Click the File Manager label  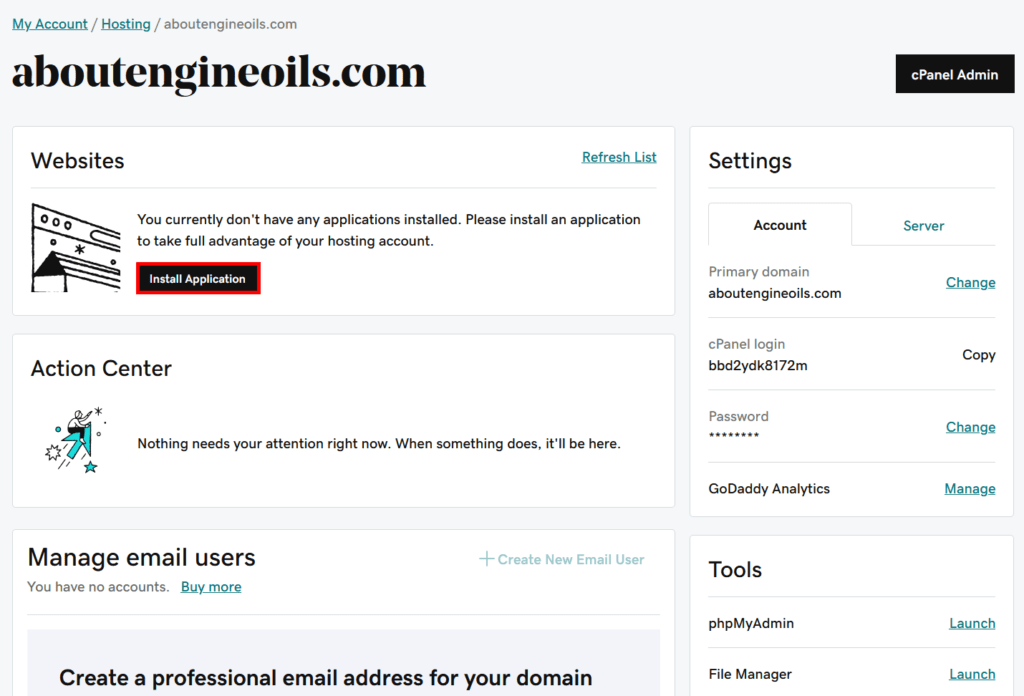750,674
